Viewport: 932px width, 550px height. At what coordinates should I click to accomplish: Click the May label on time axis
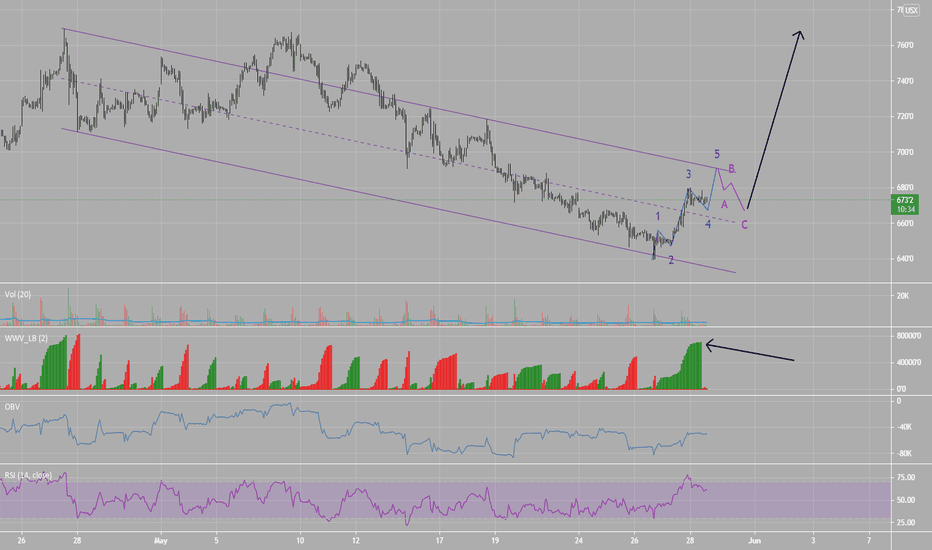click(x=160, y=540)
